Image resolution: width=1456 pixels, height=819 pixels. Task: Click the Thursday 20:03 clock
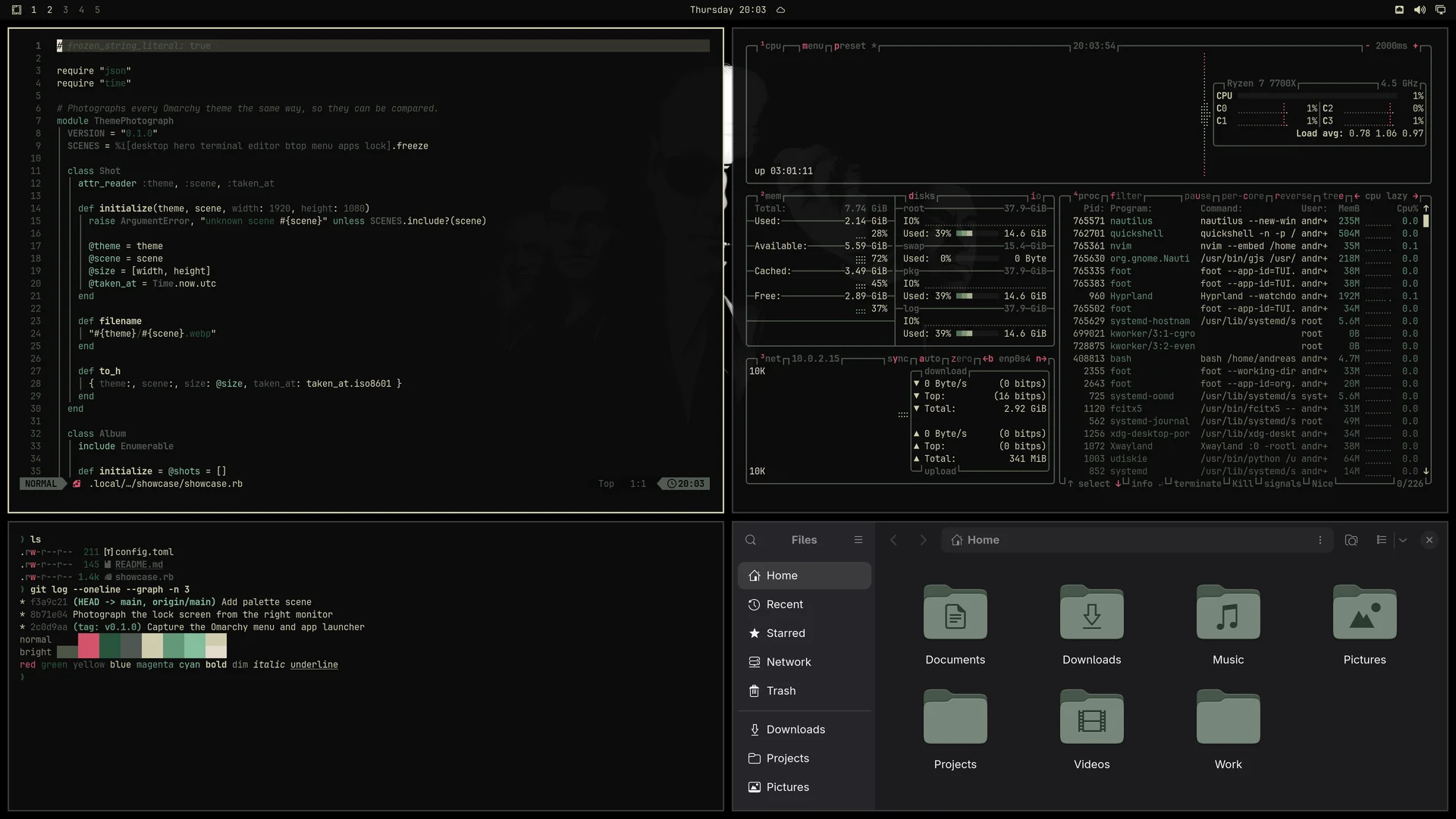(x=728, y=10)
